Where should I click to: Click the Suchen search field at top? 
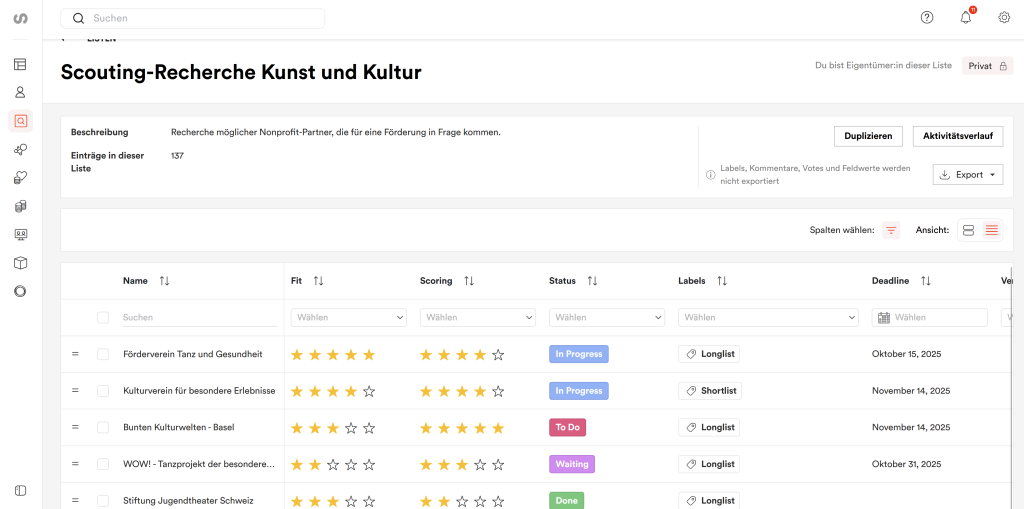193,18
